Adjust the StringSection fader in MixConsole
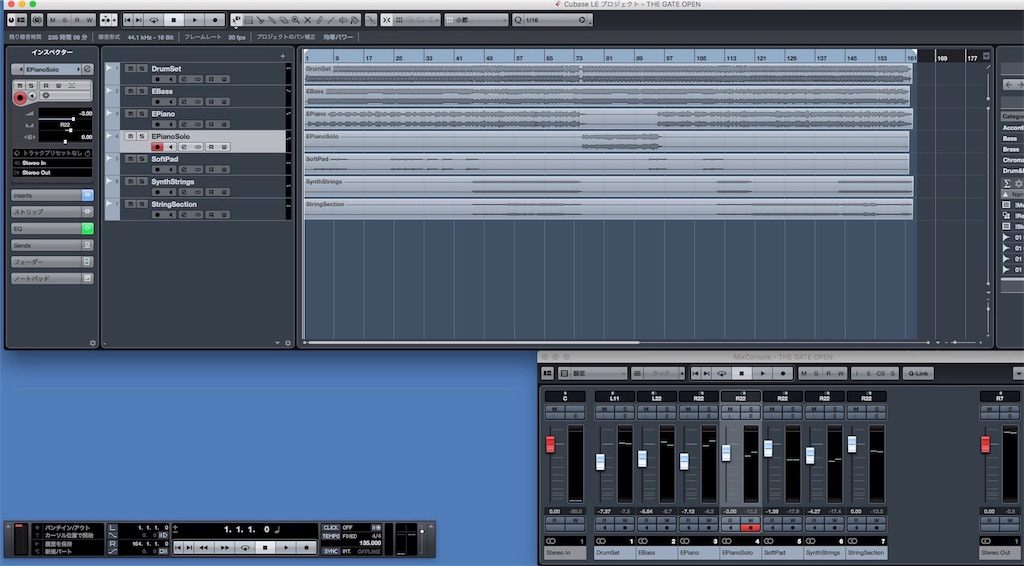The height and width of the screenshot is (566, 1024). pyautogui.click(x=852, y=445)
